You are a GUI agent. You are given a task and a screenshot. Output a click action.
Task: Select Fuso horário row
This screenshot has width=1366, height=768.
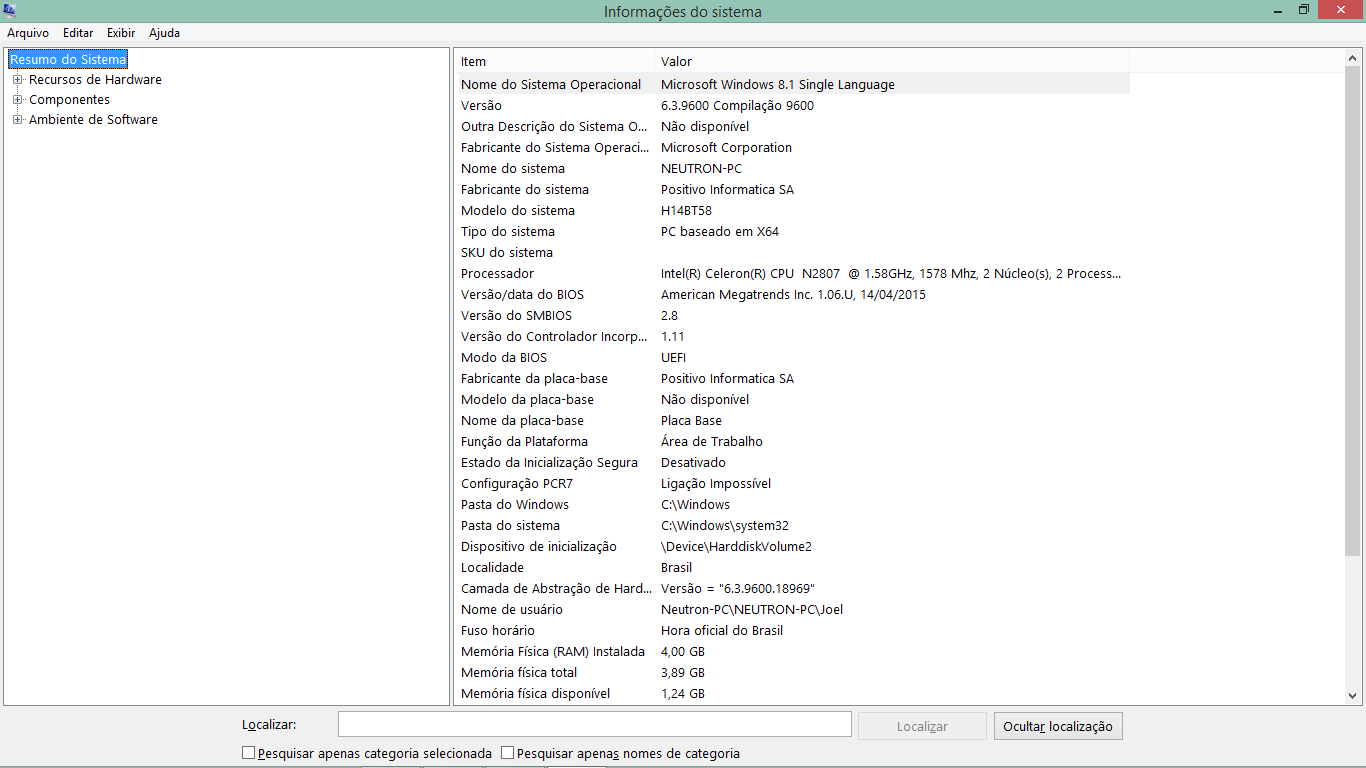(x=793, y=631)
